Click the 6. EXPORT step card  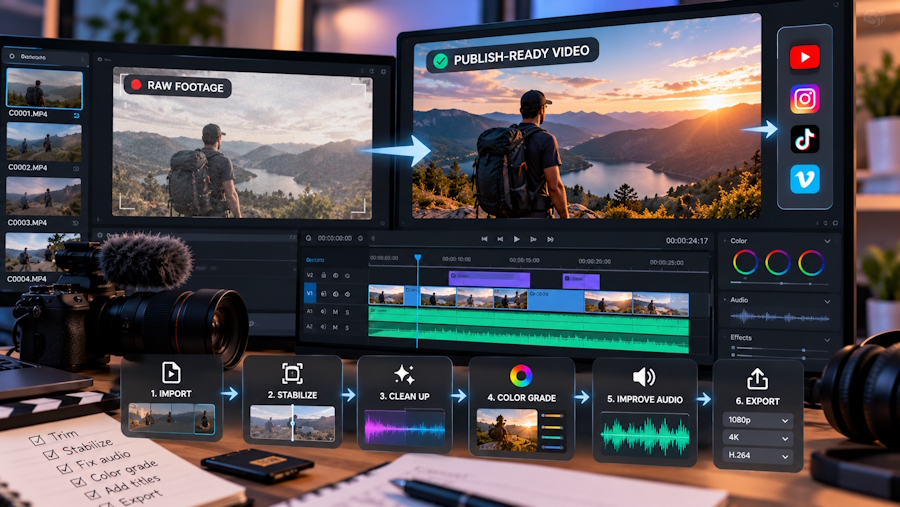758,416
